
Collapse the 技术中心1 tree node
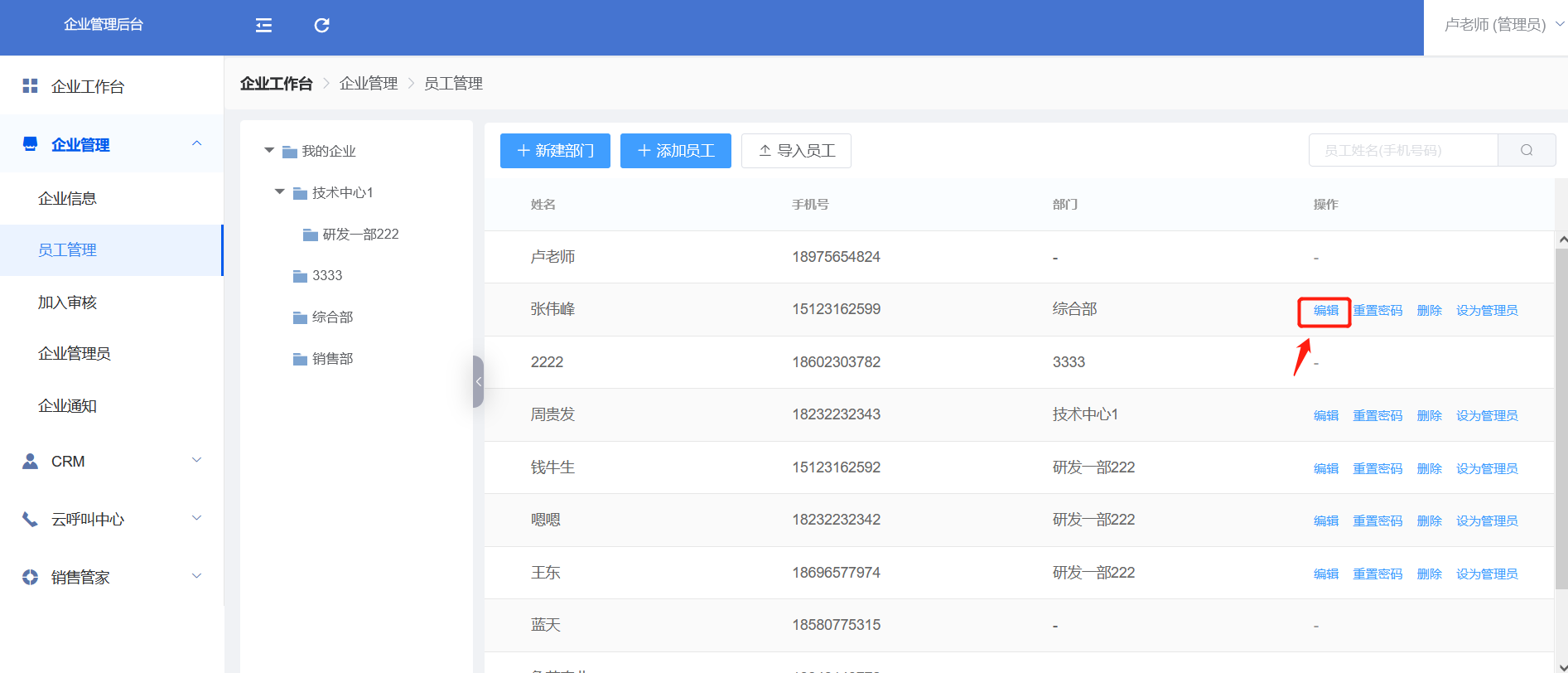(x=280, y=192)
